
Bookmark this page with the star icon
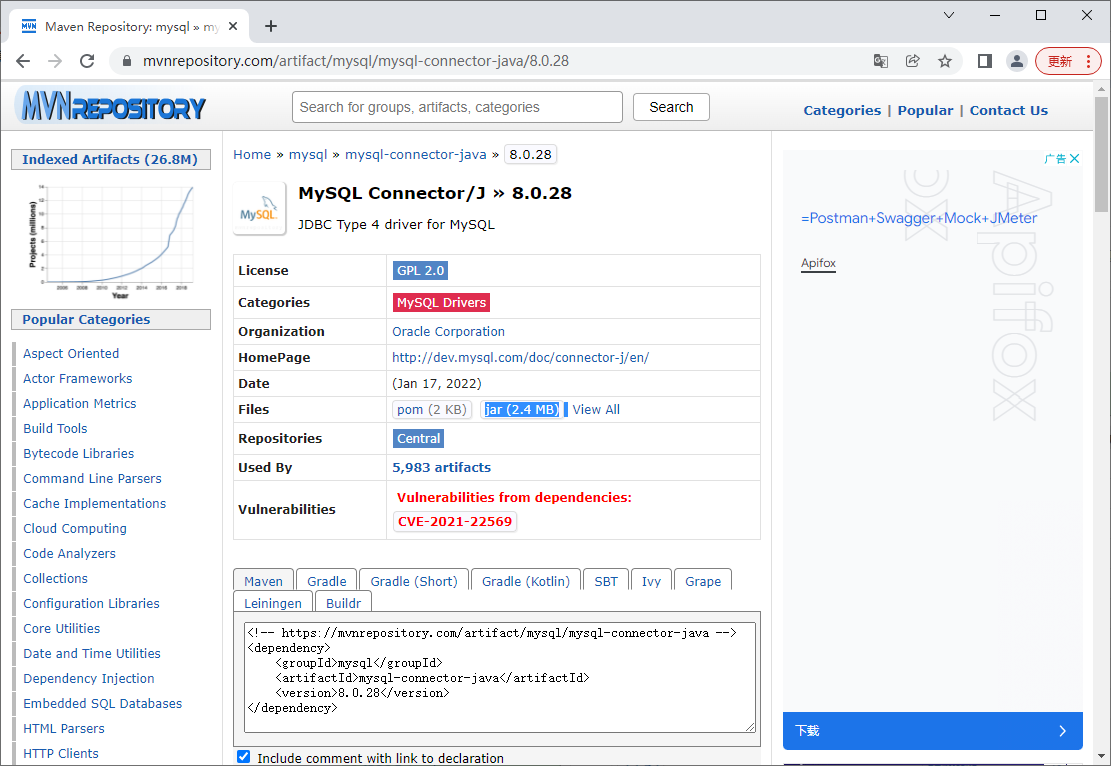[x=944, y=61]
